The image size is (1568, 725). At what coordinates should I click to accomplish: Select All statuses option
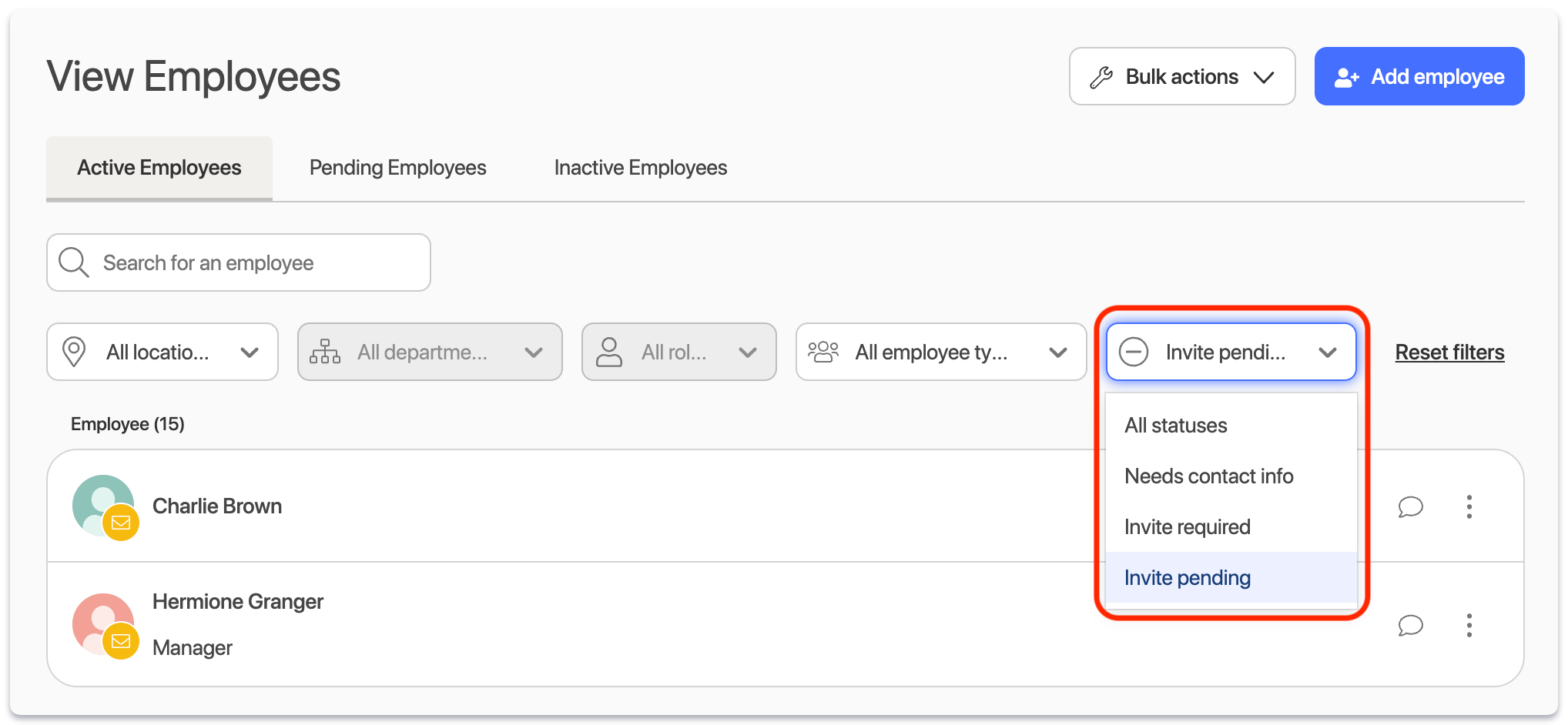[1176, 426]
